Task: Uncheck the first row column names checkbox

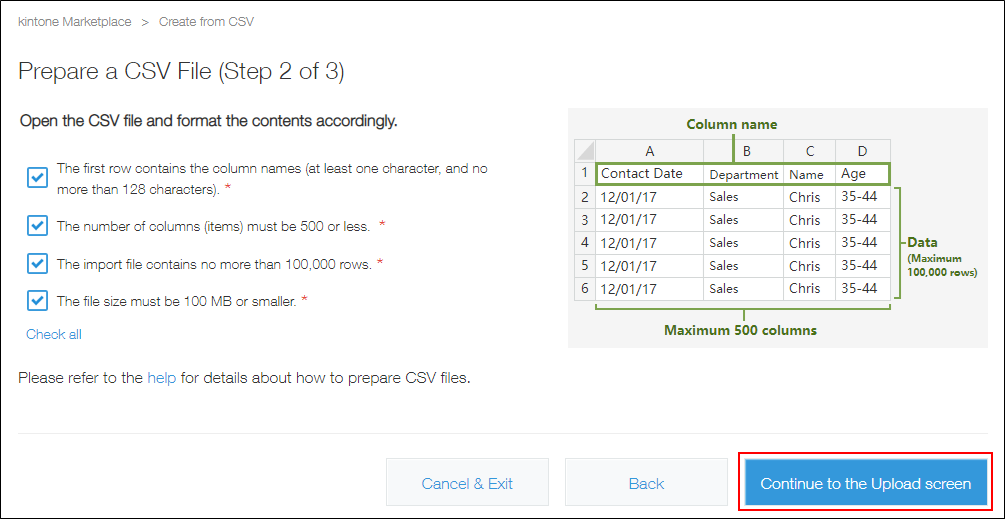Action: (37, 178)
